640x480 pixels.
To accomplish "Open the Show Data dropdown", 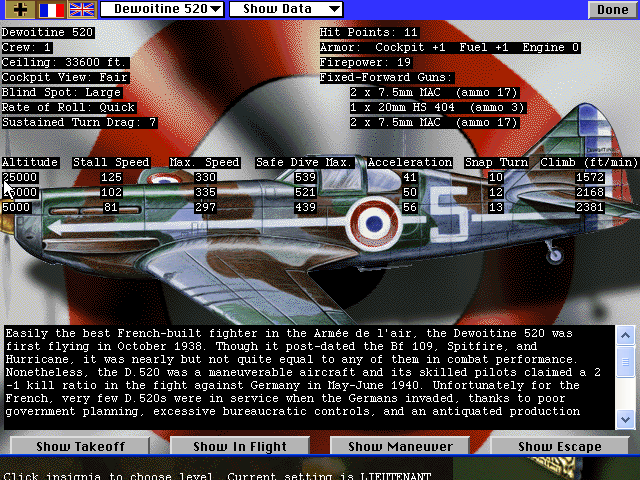I will click(286, 9).
